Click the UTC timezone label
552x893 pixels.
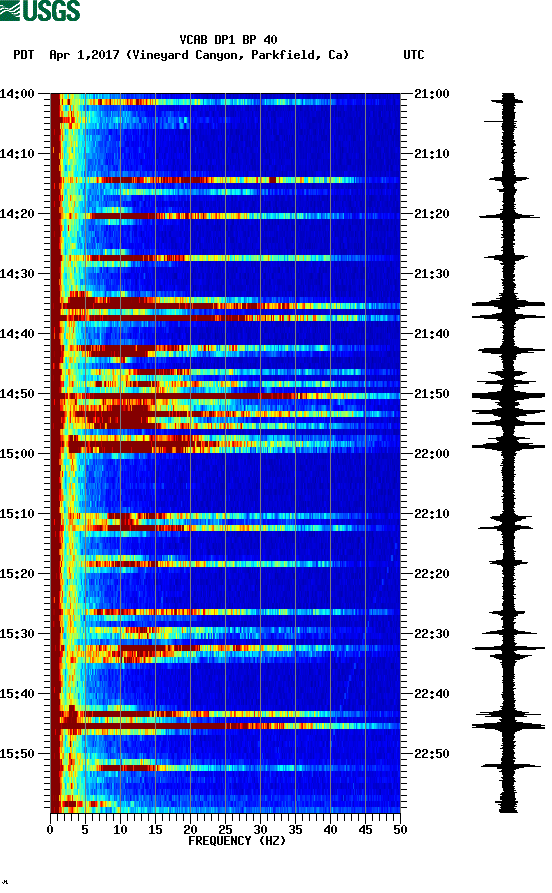tap(414, 55)
